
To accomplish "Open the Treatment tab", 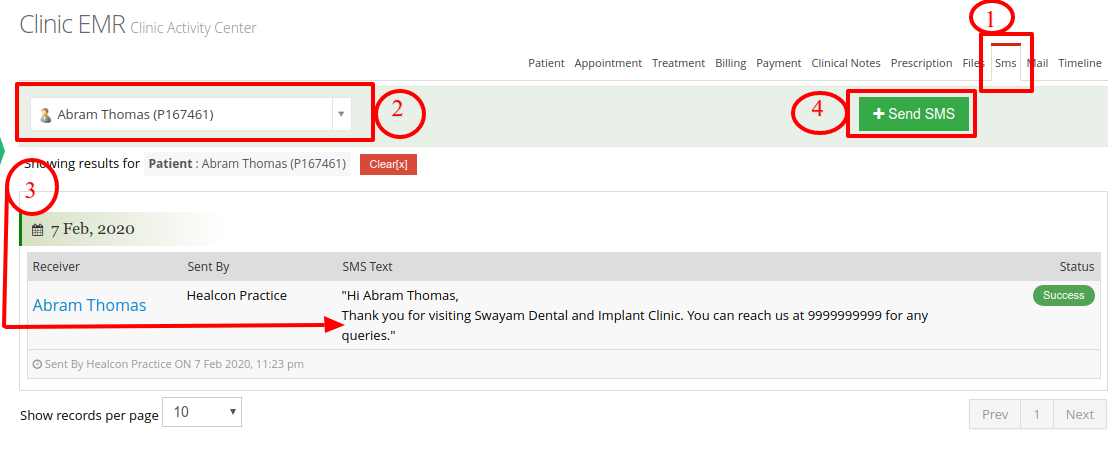I will pos(678,63).
